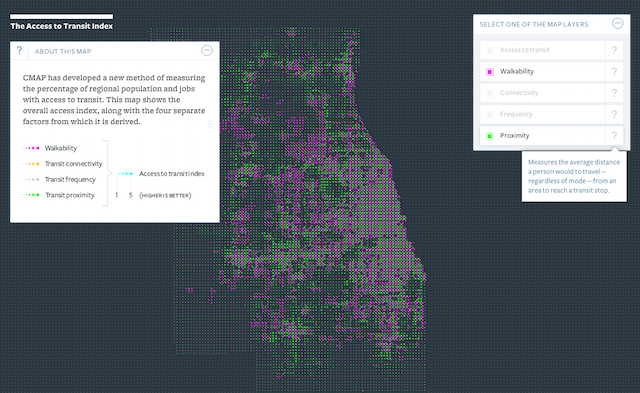Select the Connectivity map layer row

coord(542,93)
